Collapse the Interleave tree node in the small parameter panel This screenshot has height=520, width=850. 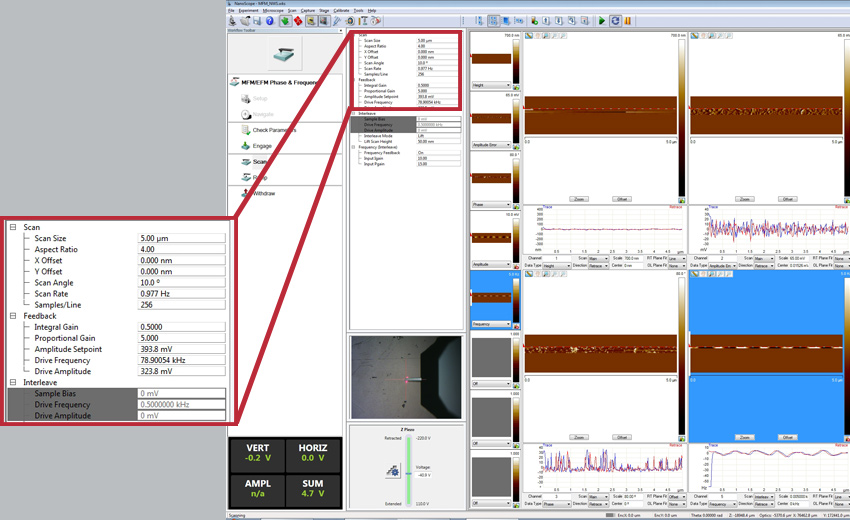354,113
